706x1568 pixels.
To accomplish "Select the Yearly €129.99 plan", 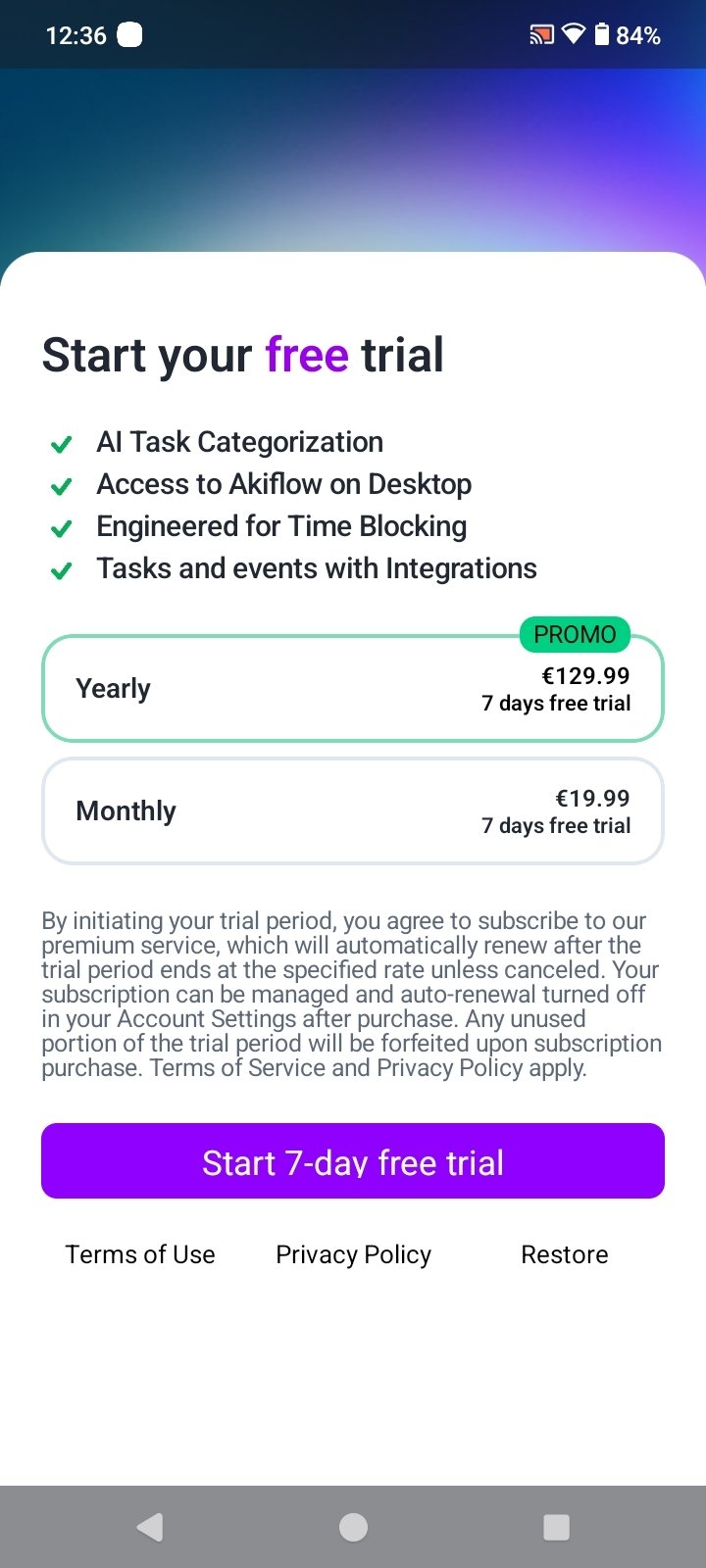I will [353, 689].
